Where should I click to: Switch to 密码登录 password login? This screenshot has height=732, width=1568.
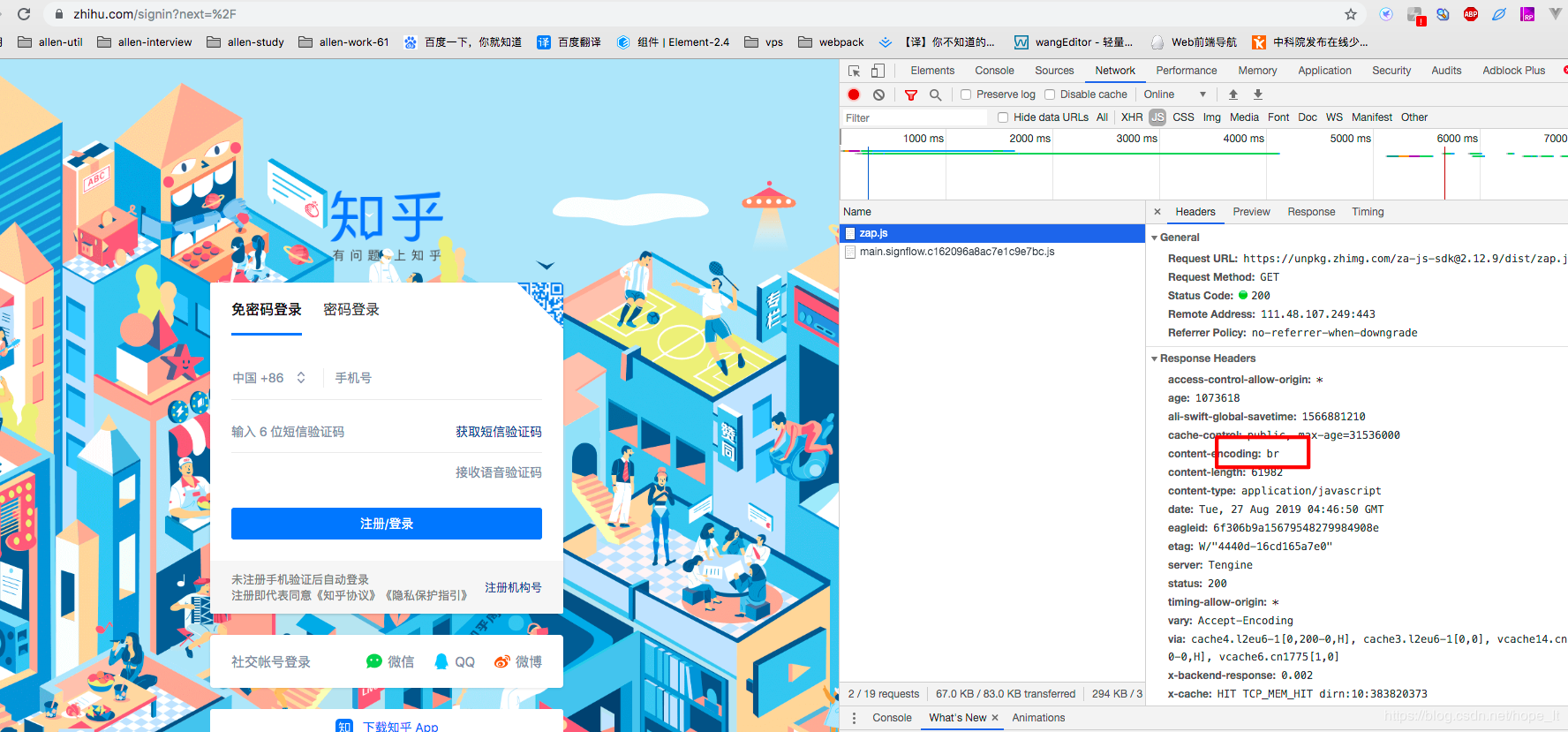(351, 309)
